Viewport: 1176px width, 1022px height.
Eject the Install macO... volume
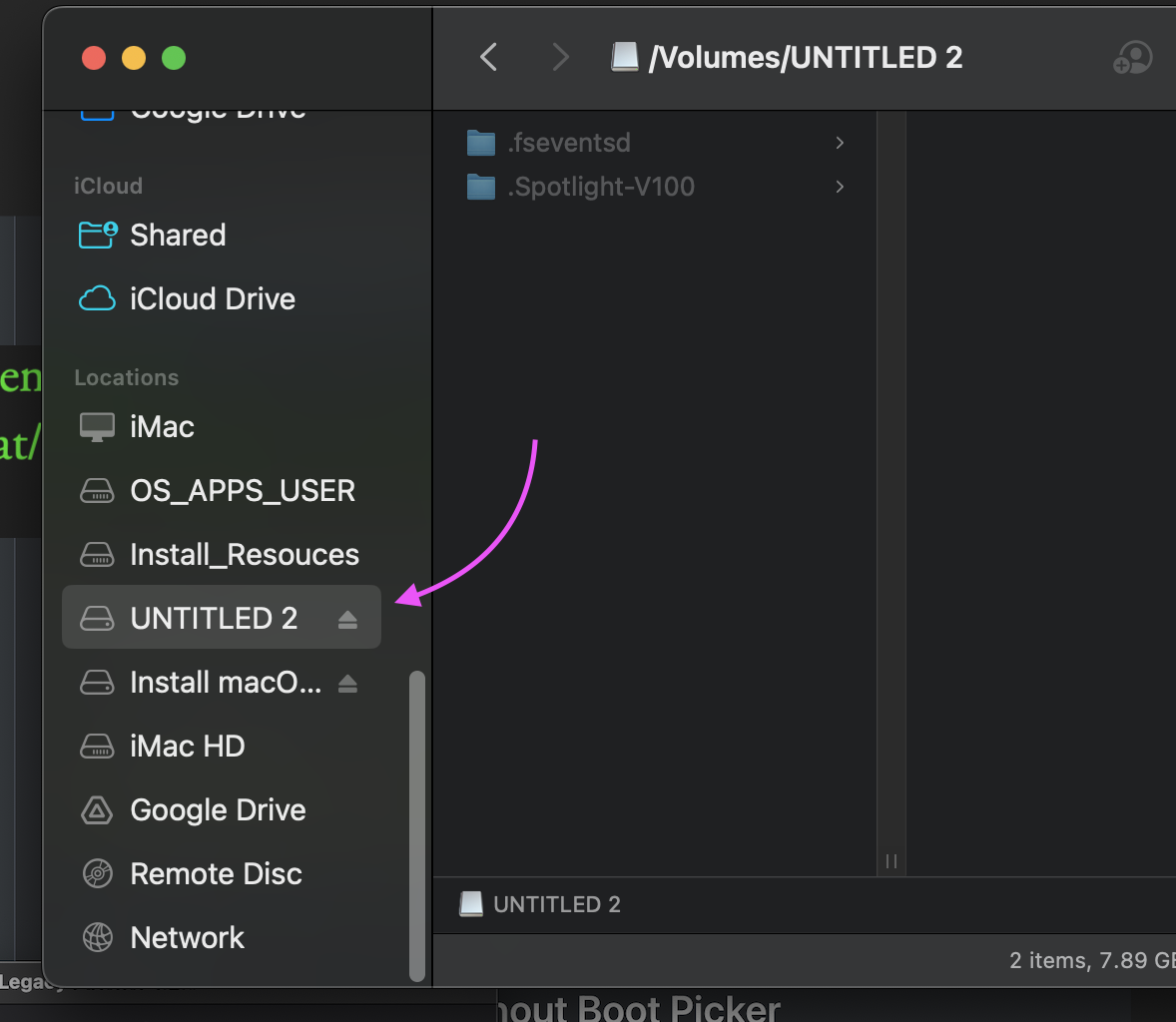[347, 683]
